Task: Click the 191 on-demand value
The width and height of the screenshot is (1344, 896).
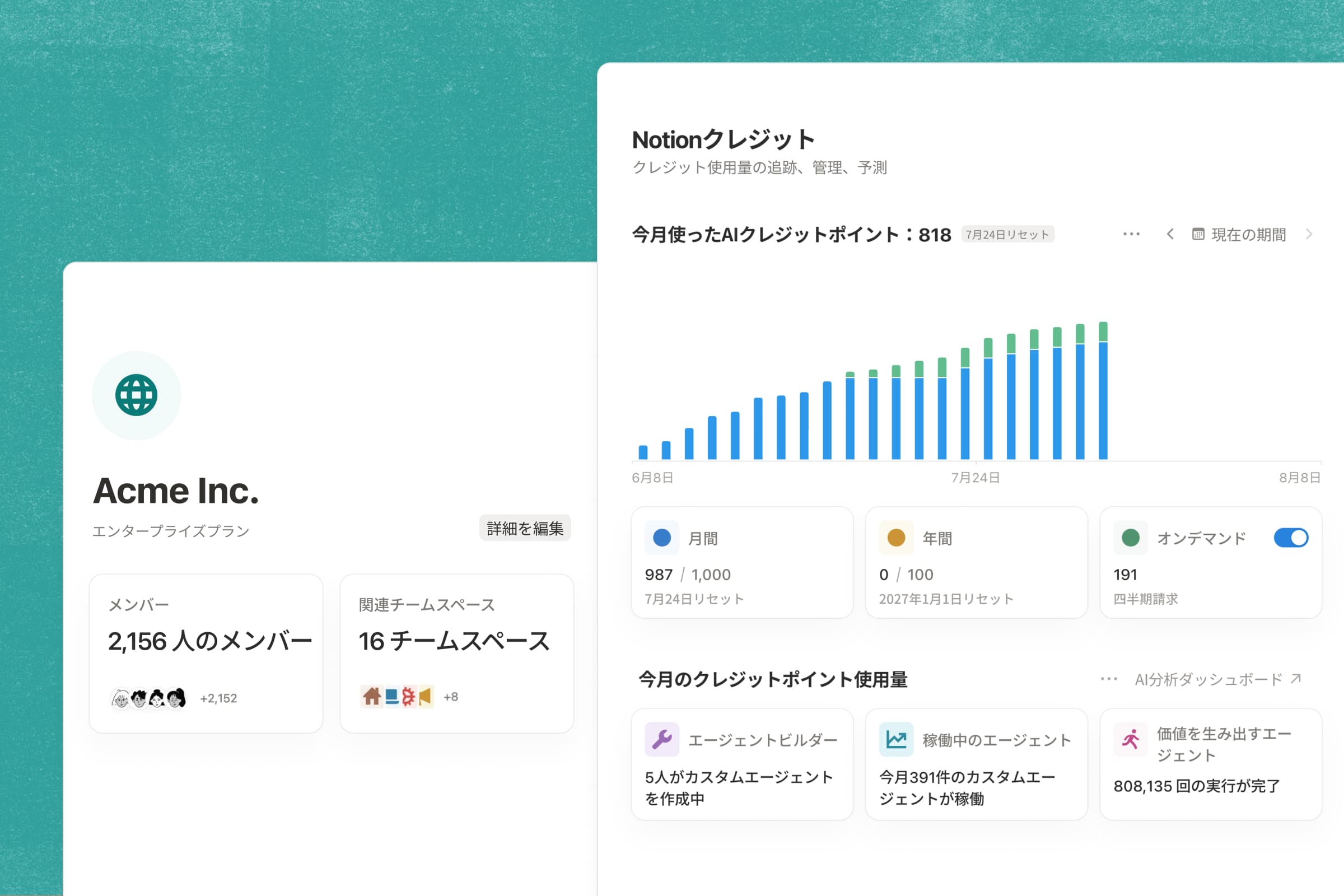Action: coord(1125,575)
